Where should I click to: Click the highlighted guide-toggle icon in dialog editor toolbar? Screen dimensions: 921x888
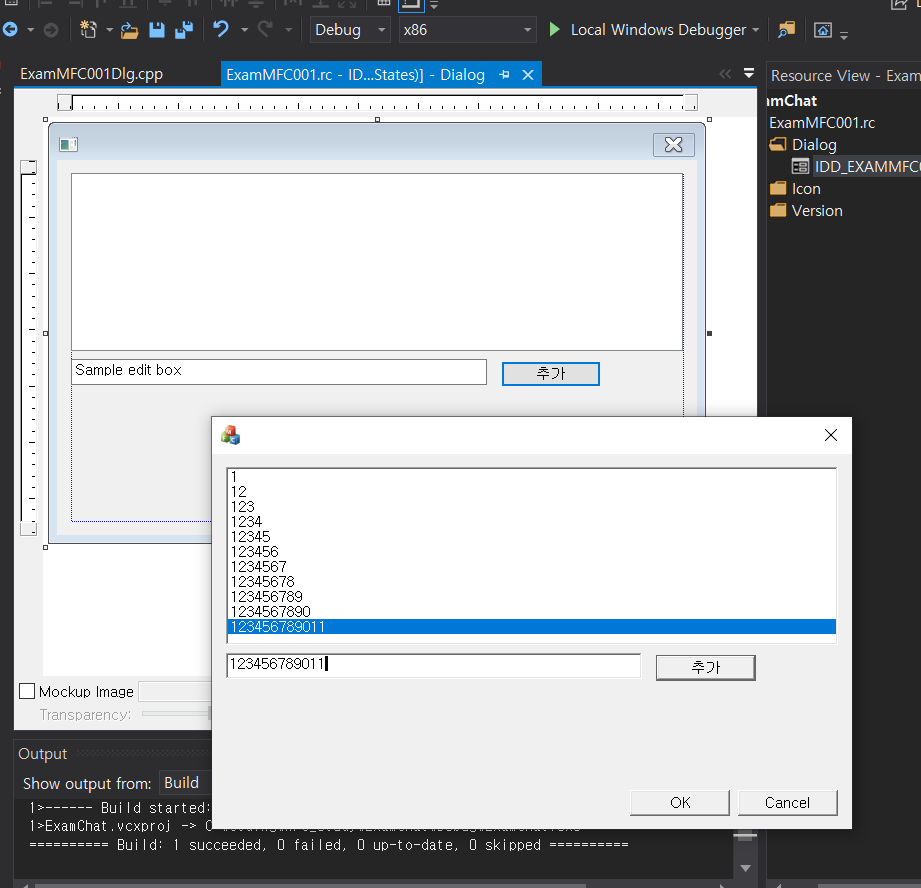coord(411,5)
